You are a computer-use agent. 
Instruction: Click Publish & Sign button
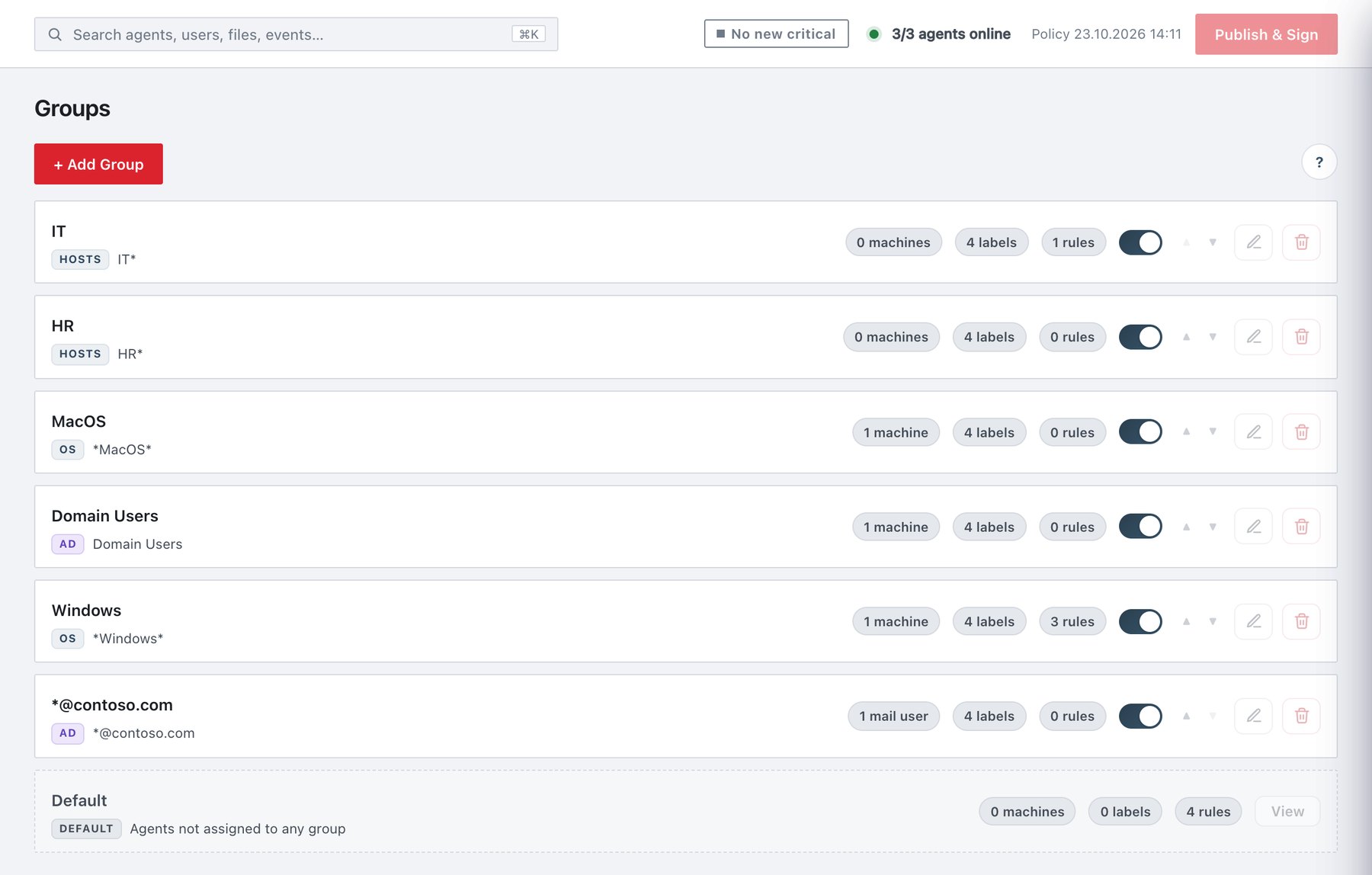[x=1266, y=34]
